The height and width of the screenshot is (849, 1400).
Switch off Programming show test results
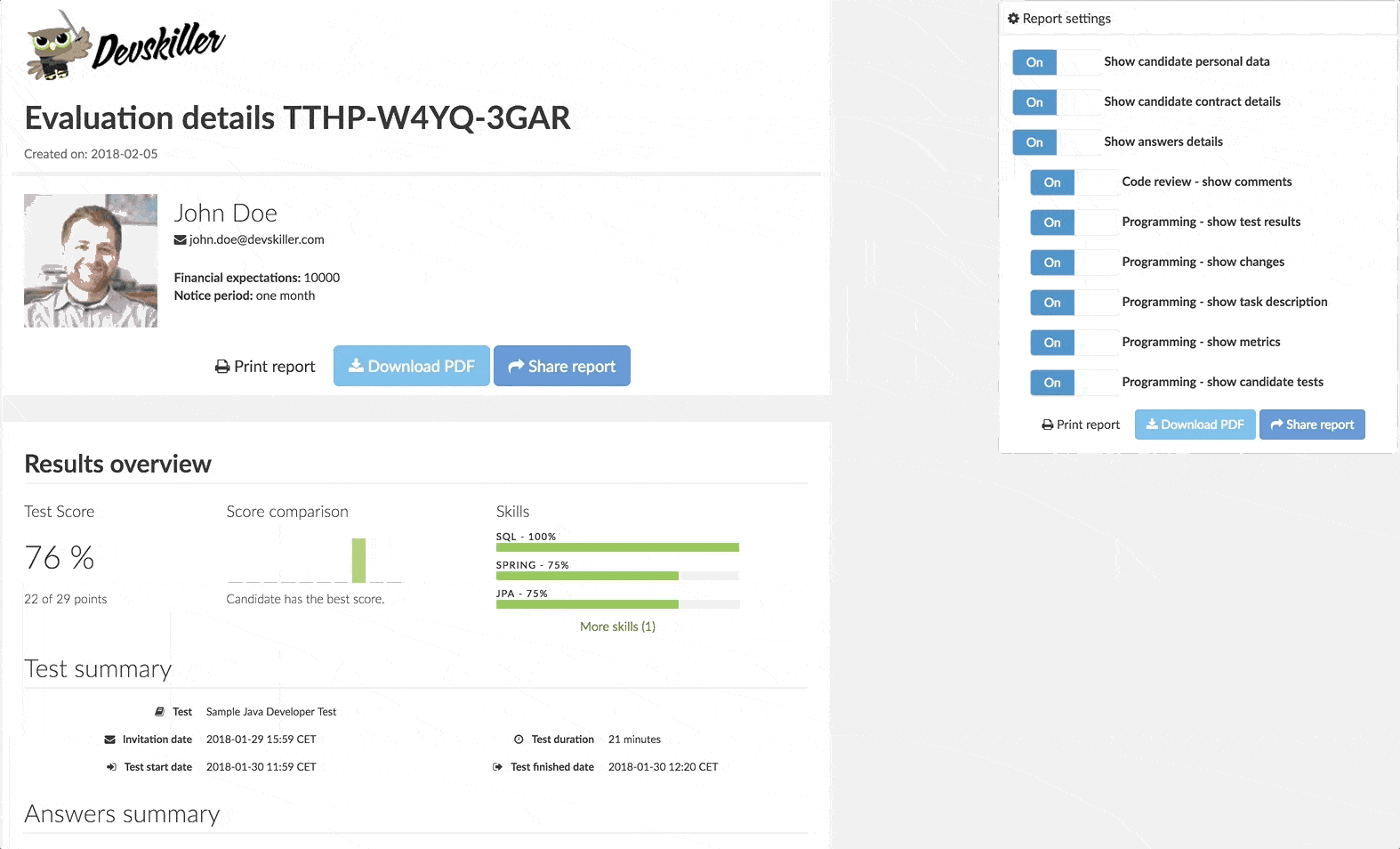(x=1074, y=222)
